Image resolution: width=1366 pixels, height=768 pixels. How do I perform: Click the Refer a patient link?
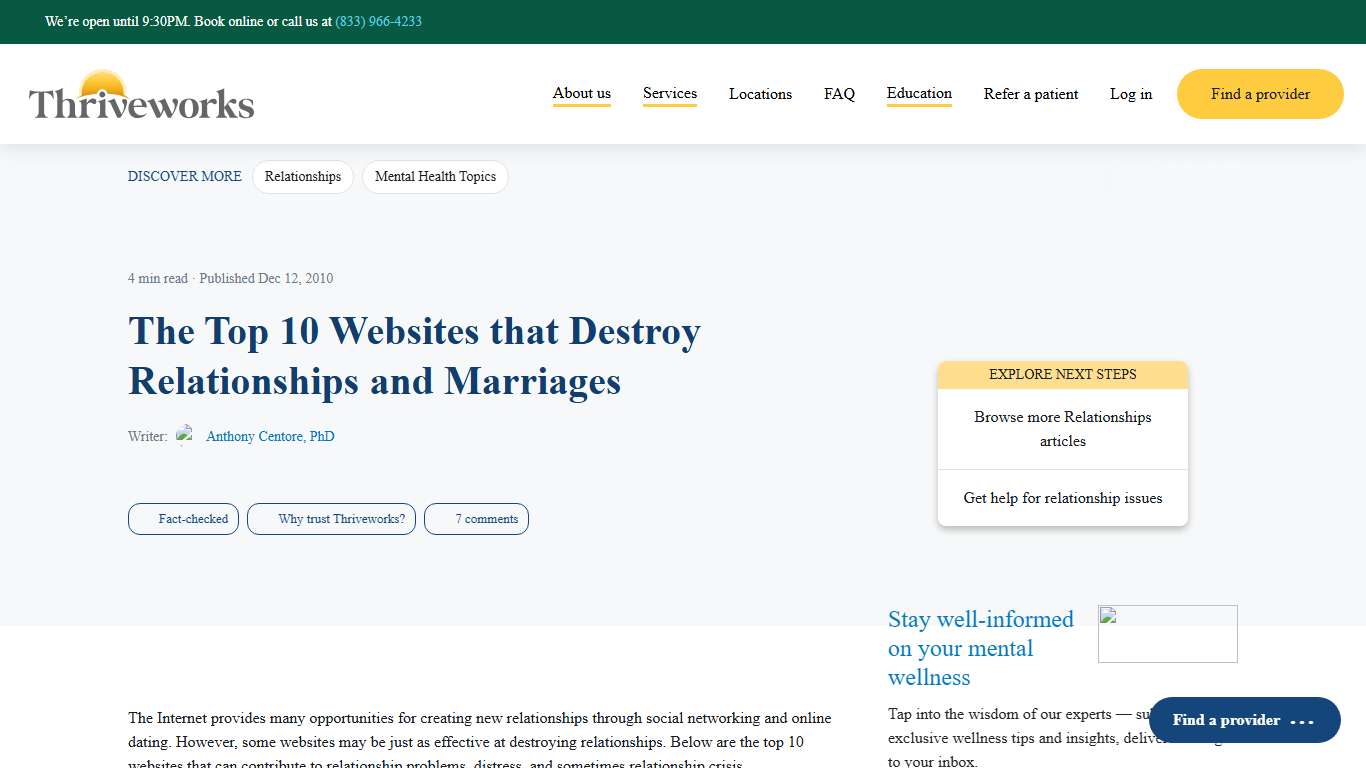[1031, 94]
